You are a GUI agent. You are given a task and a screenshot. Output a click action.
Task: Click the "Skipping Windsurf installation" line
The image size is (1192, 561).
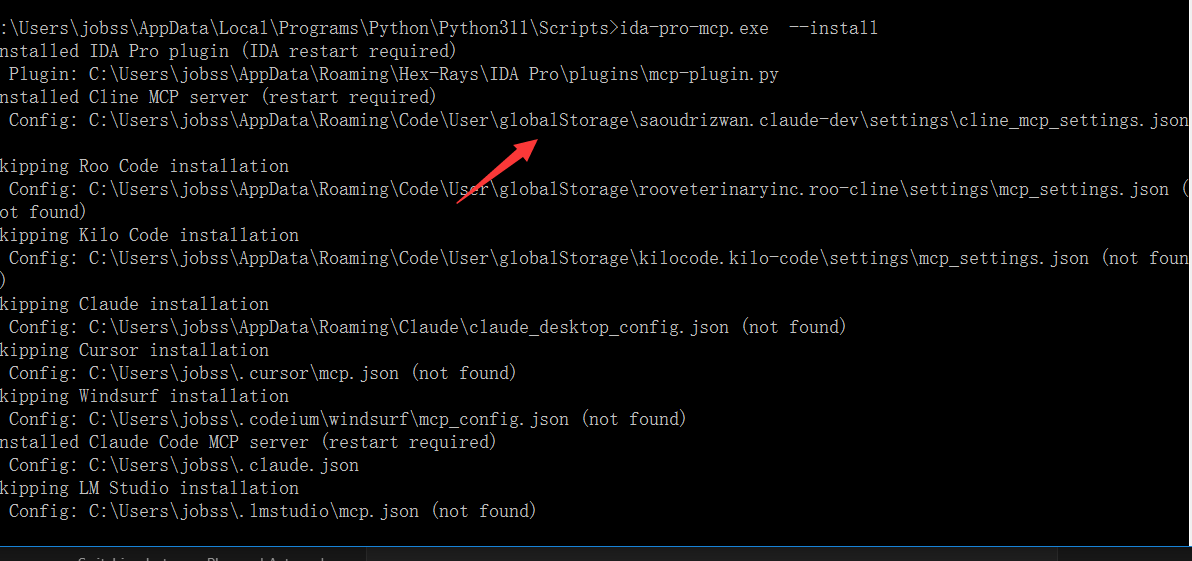(144, 396)
